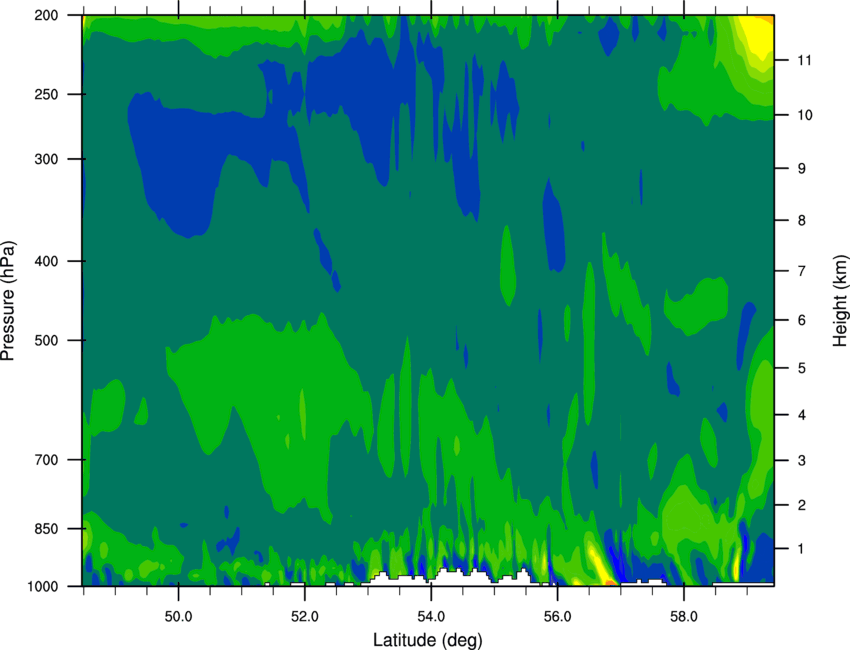Screen dimensions: 850x650
Task: Click the 1000 pressure axis label
Action: click(42, 586)
